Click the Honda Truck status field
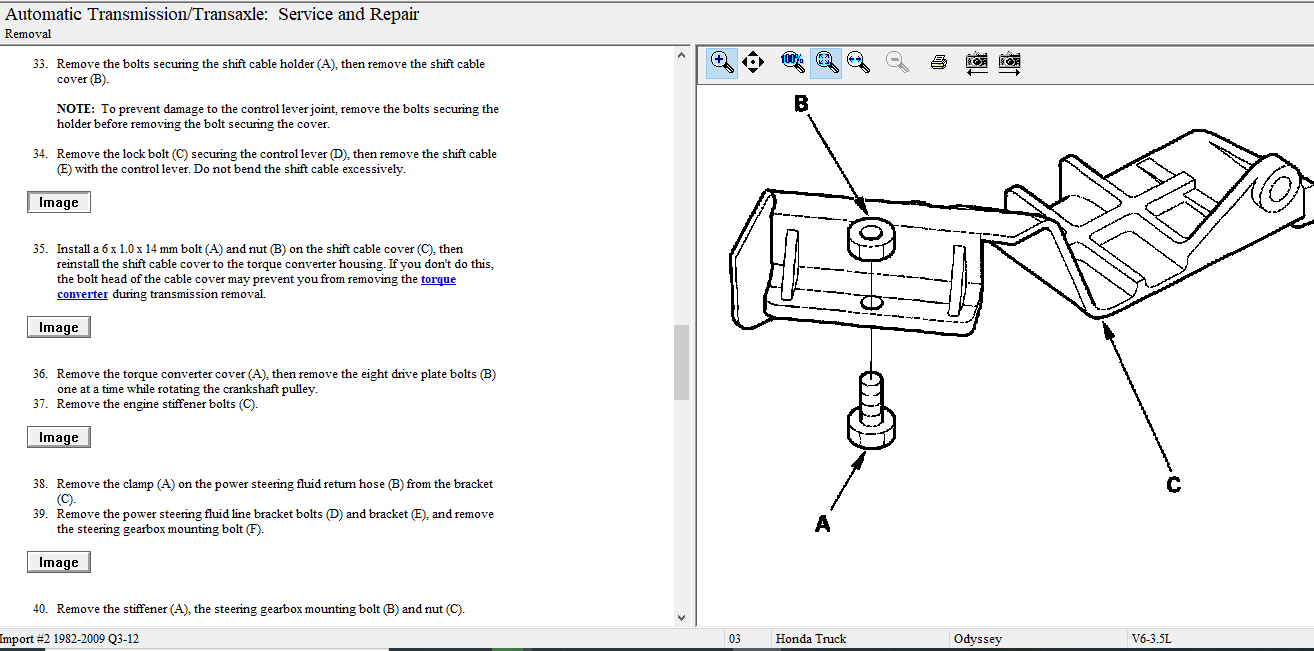This screenshot has width=1314, height=651. pos(810,638)
